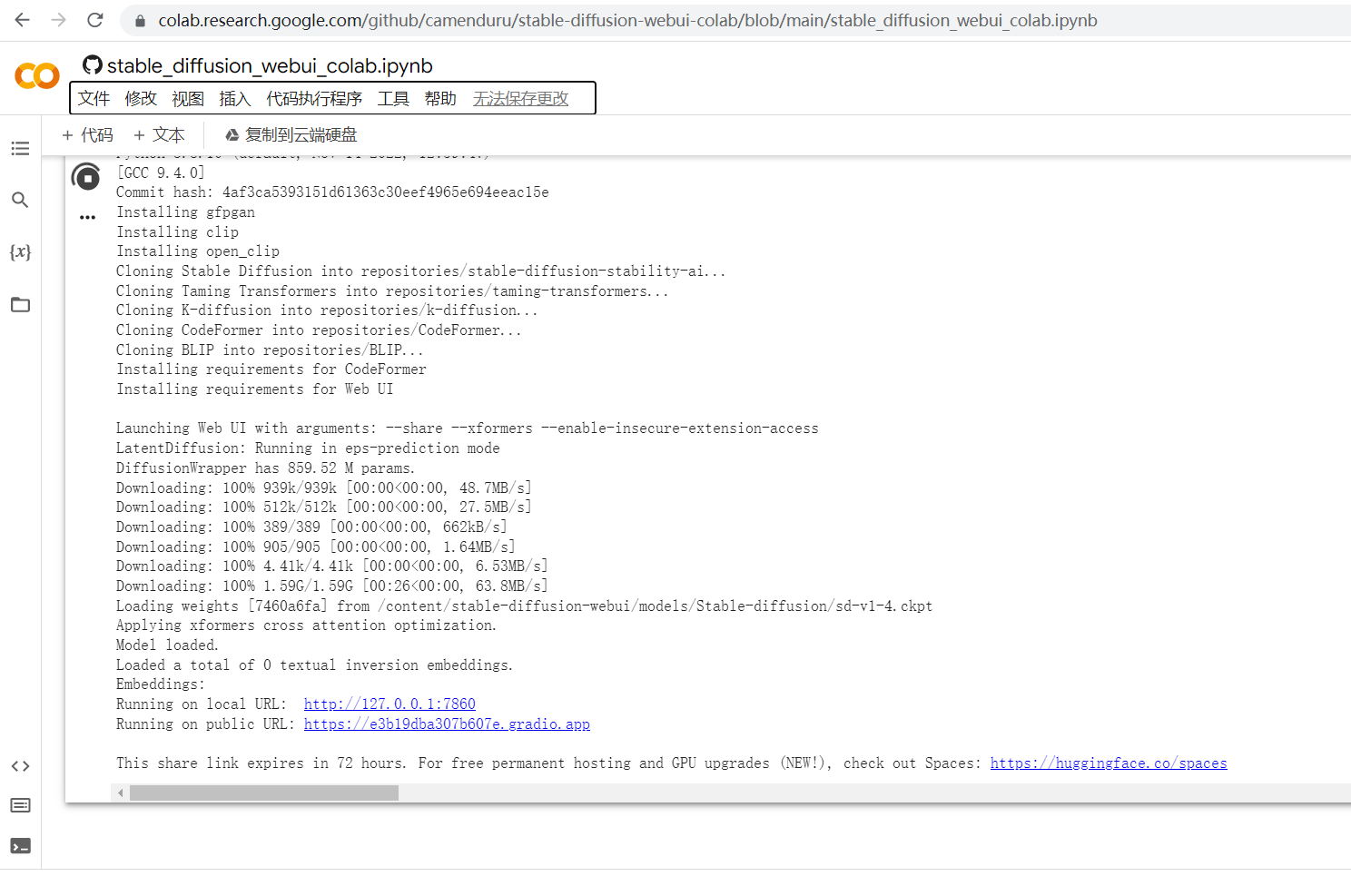1351x896 pixels.
Task: Click the 'Downloading: 100% 1.59G/1.59G' line
Action: point(331,586)
